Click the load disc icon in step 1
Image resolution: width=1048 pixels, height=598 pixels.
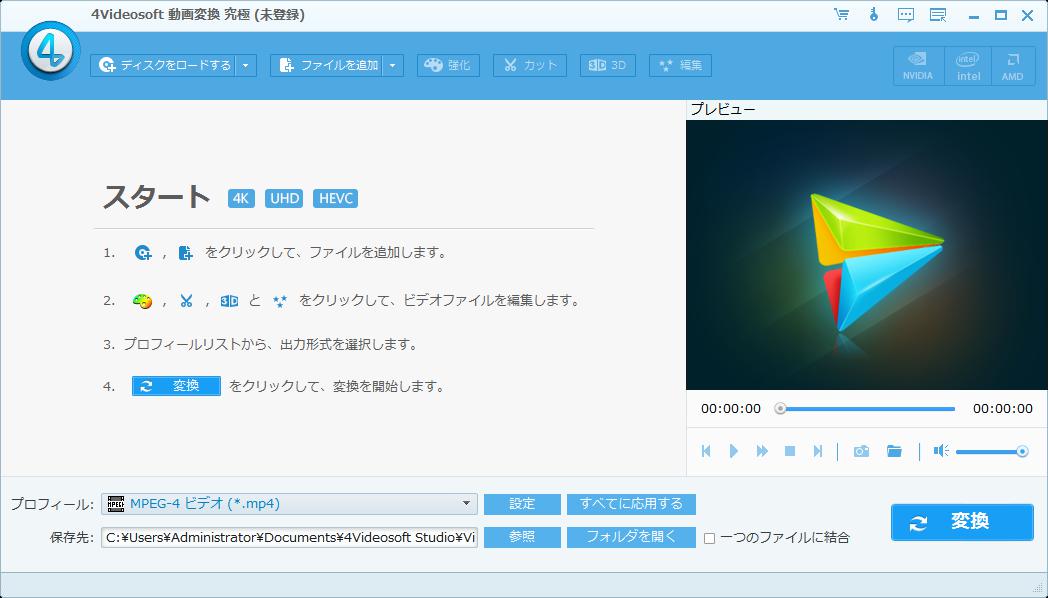(143, 253)
